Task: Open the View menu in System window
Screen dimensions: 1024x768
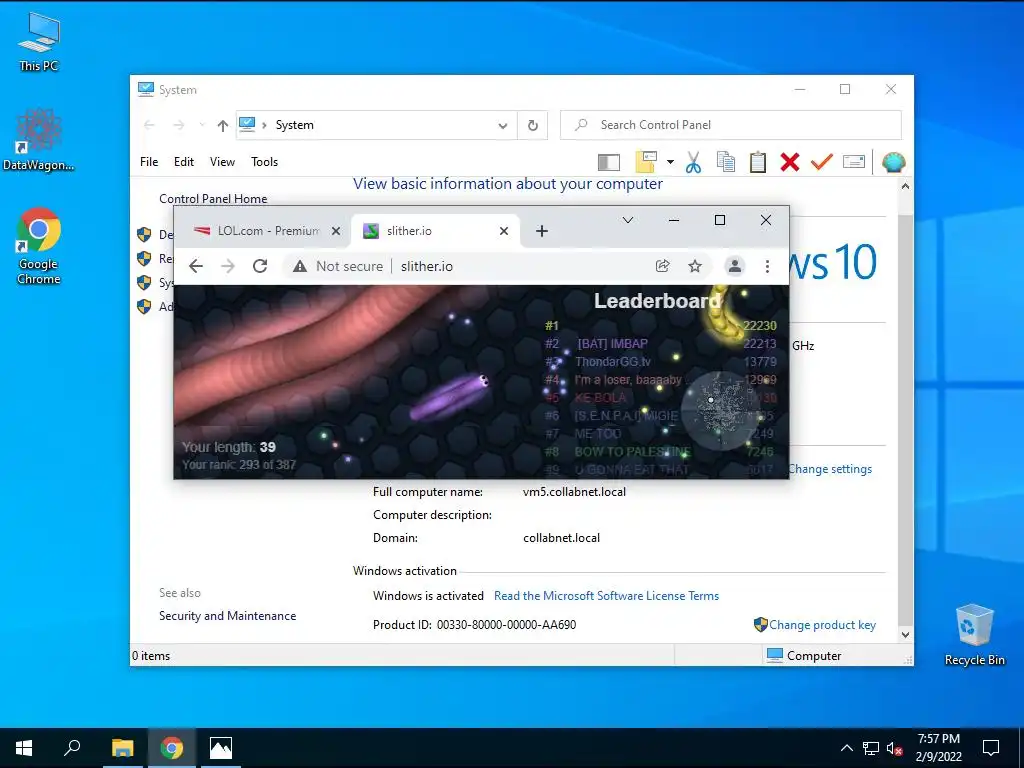Action: click(x=222, y=162)
